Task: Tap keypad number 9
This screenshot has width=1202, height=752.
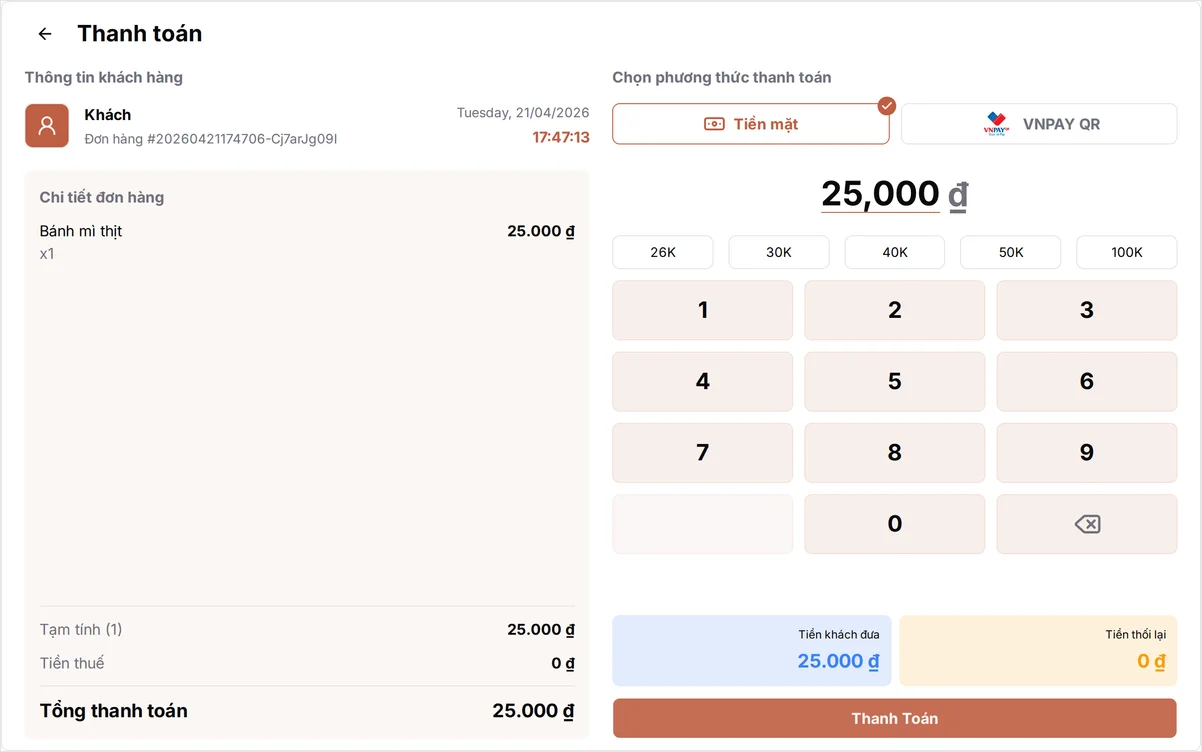Action: [1087, 453]
